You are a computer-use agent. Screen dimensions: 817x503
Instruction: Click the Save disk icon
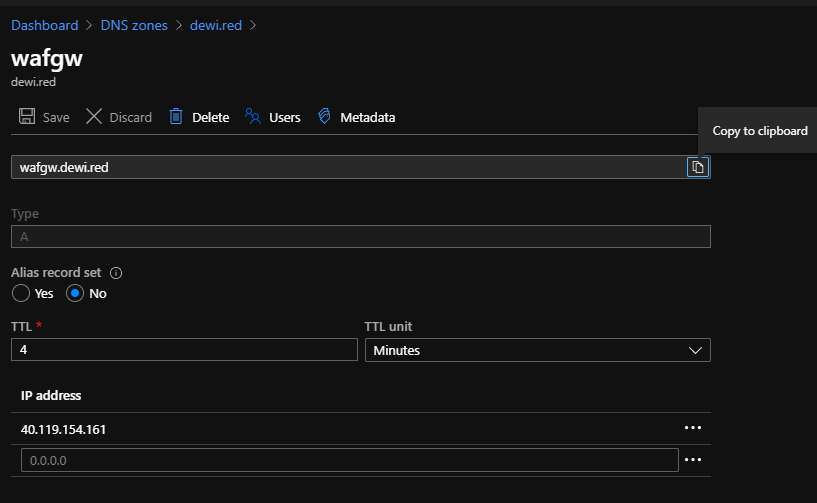click(27, 117)
